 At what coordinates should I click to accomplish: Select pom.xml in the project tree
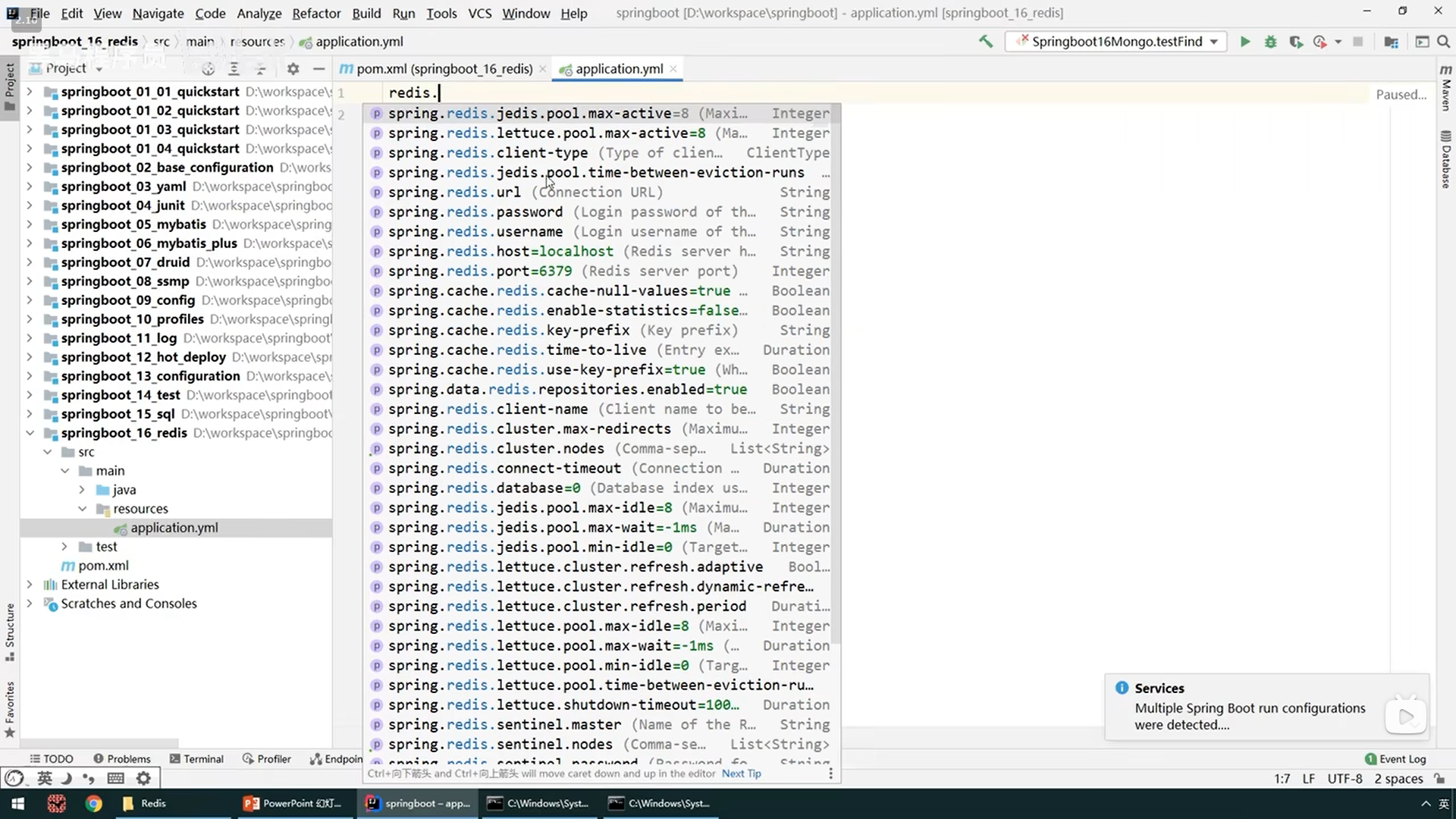pyautogui.click(x=103, y=566)
